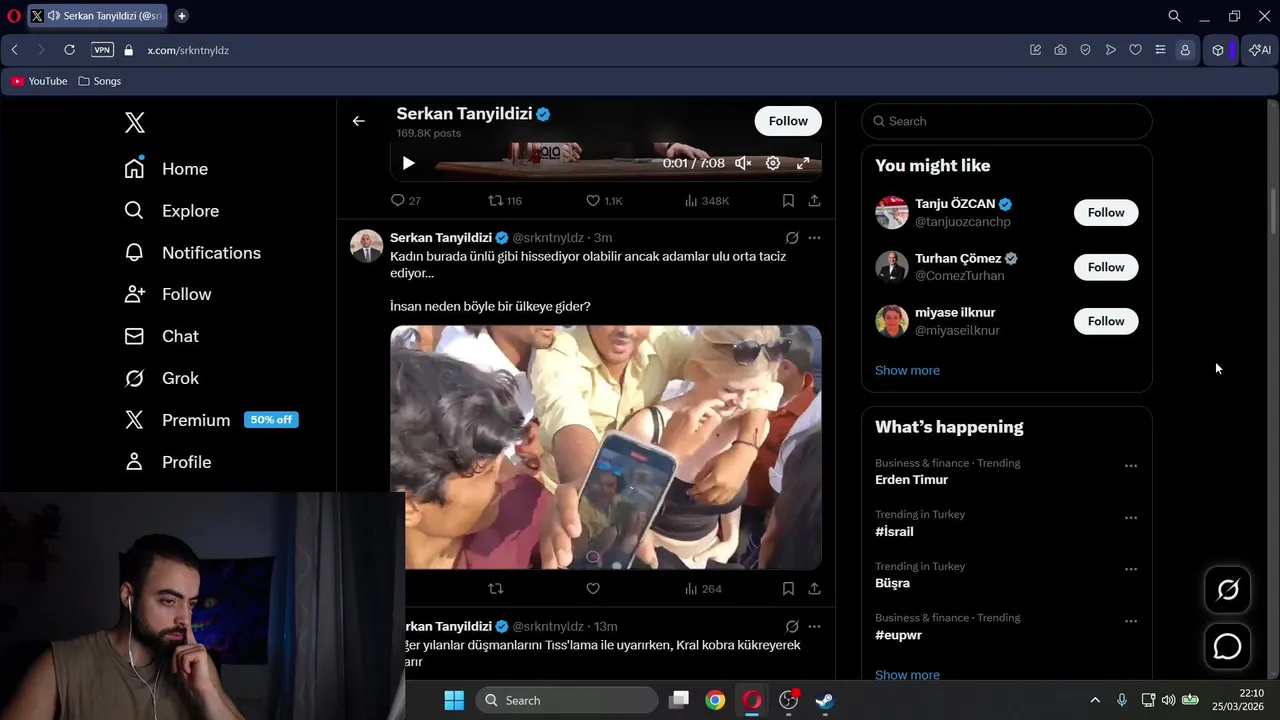Open the Büşra trending topic
Image resolution: width=1280 pixels, height=720 pixels.
[x=892, y=583]
